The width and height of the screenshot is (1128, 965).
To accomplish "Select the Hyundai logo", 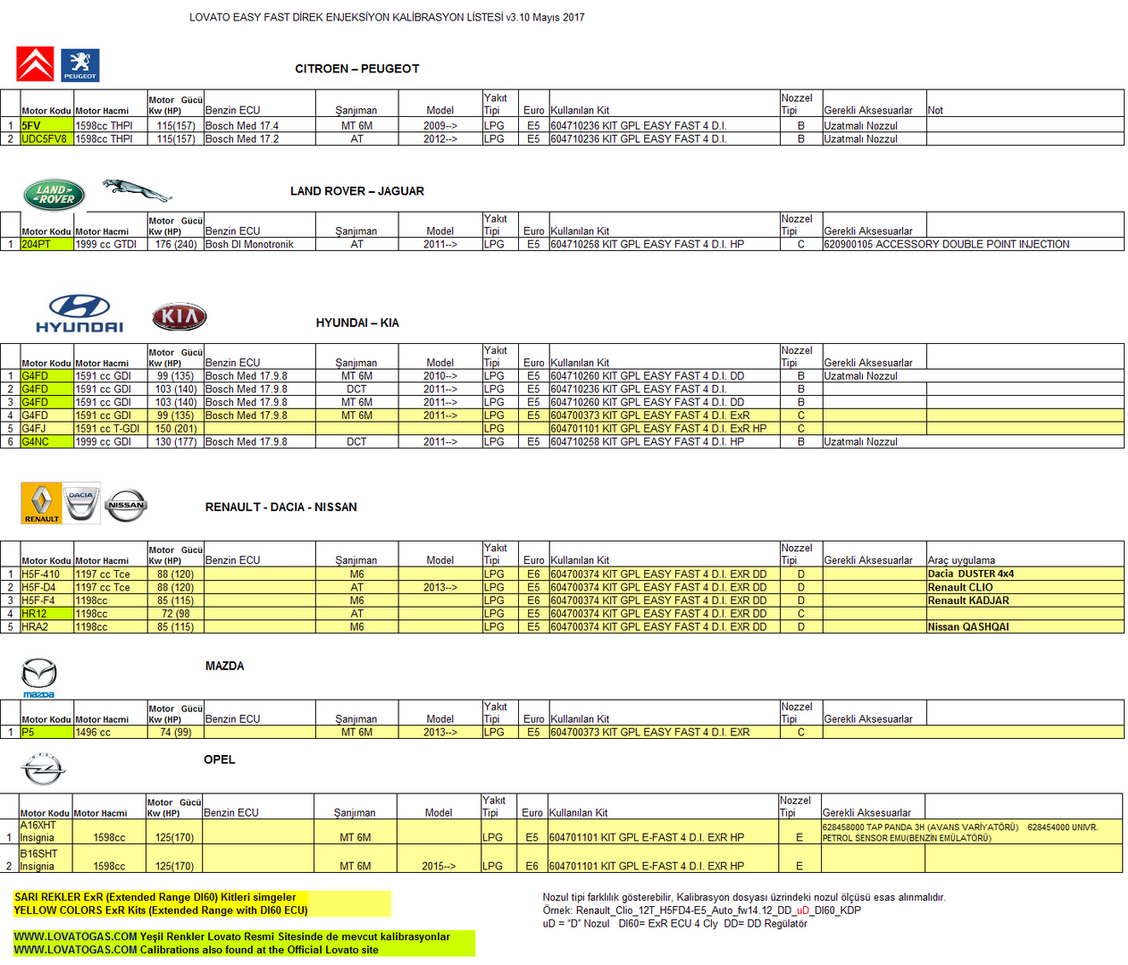I will (x=79, y=314).
